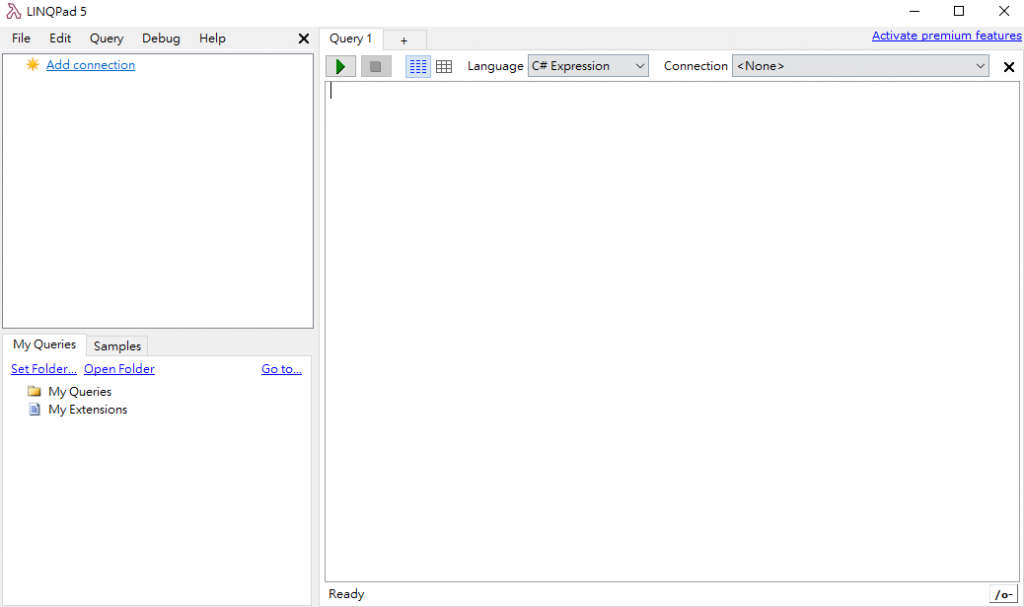Click the /o- optimization toggle in status bar
The height and width of the screenshot is (607, 1024).
(1004, 595)
